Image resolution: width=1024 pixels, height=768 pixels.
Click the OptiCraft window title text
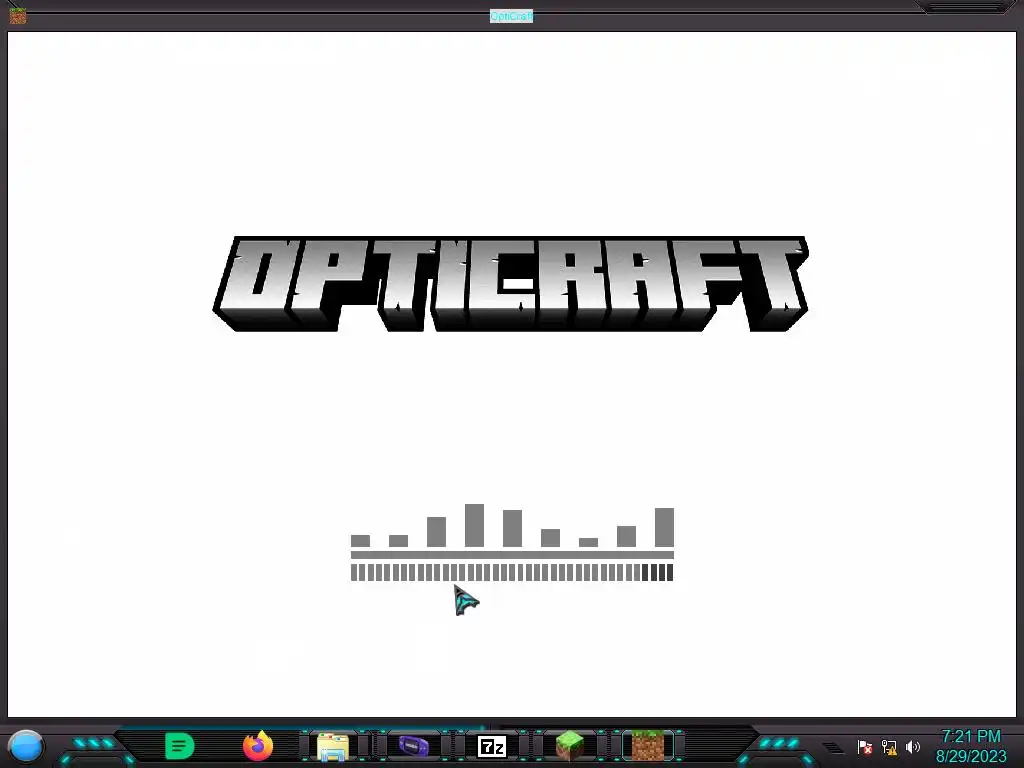click(511, 16)
